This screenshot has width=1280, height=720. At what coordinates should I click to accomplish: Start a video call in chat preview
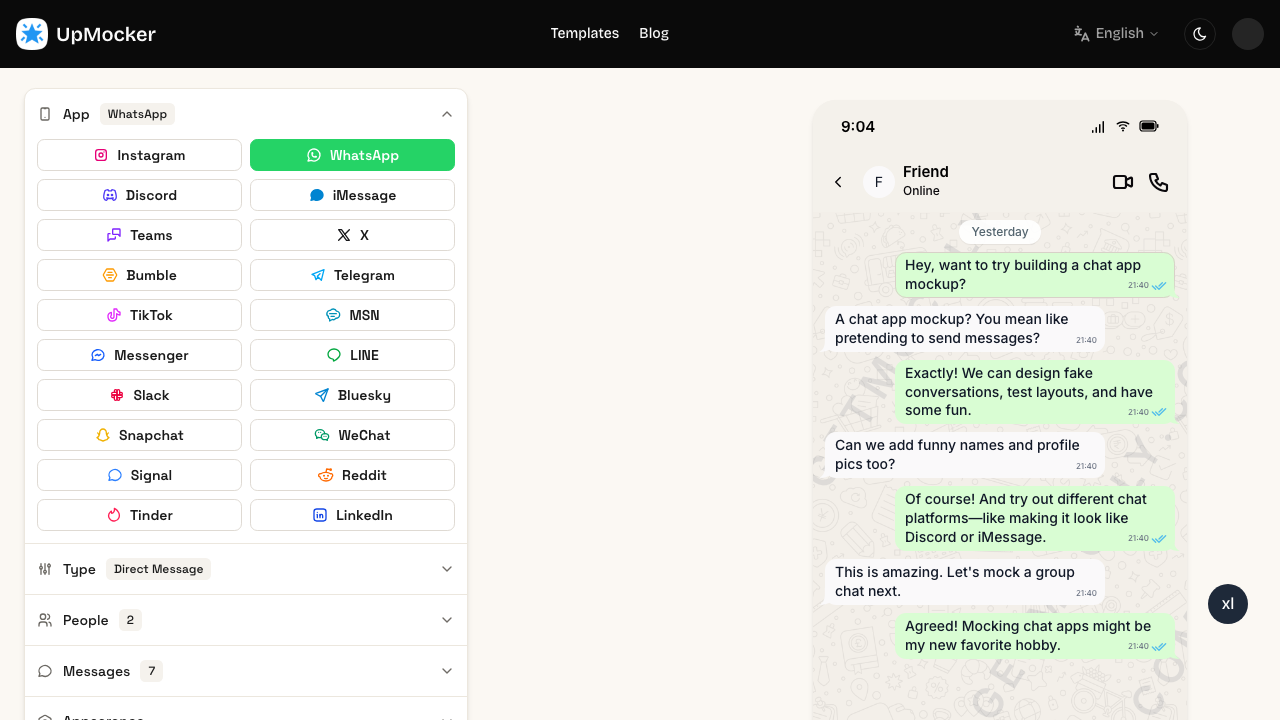coord(1122,182)
